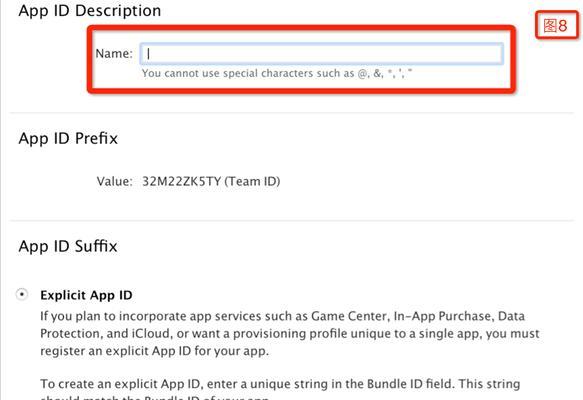Click the 32M22ZK5TY prefix value
Viewport: 583px width, 400px height.
[181, 181]
